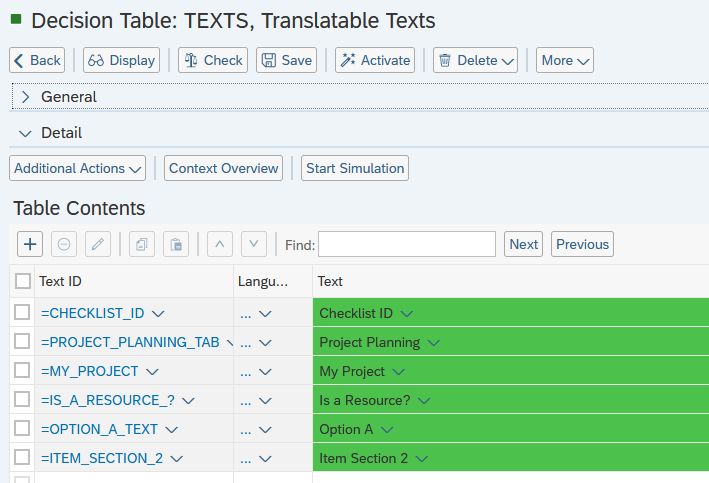
Task: Move row down with the arrow icon
Action: point(254,244)
